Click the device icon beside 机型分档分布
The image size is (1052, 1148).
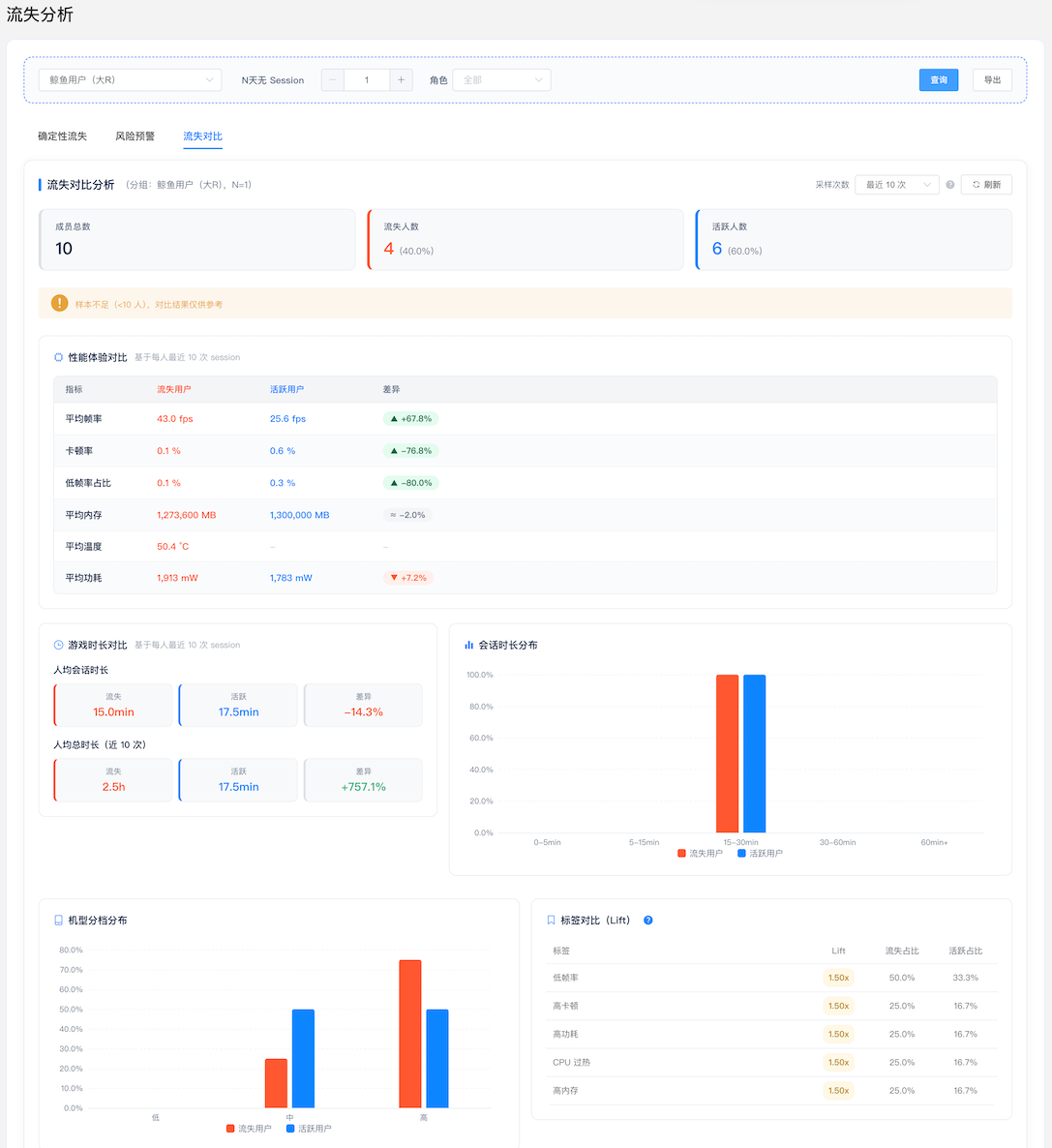[59, 921]
